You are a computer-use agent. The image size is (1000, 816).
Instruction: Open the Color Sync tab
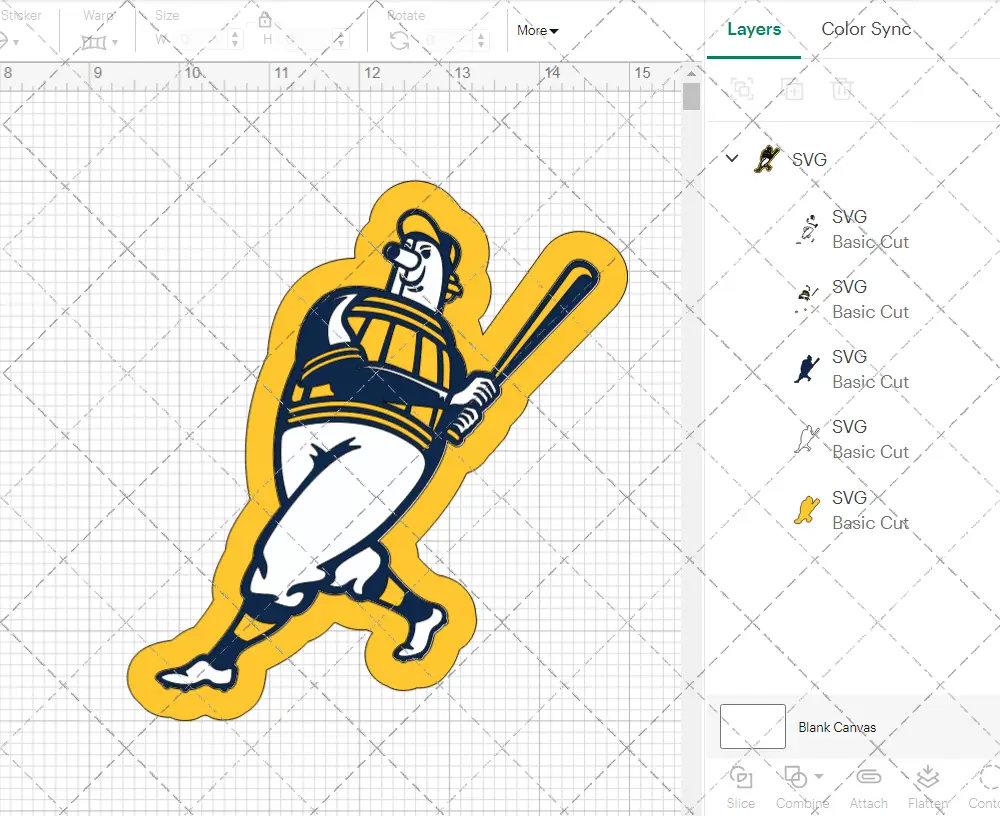coord(865,29)
